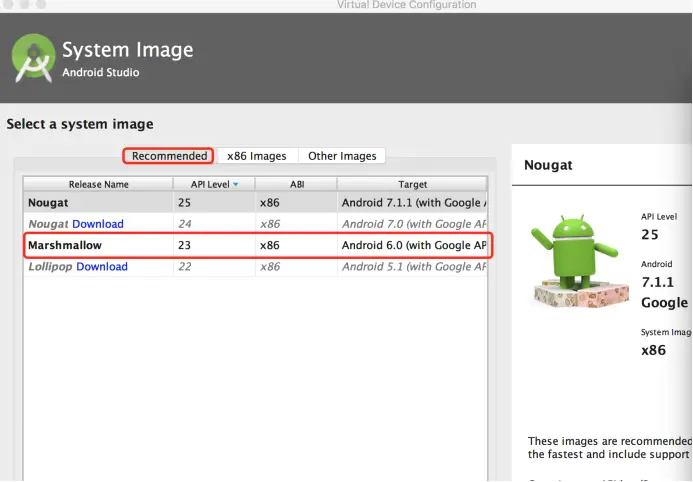Click the ABI column header
Screen dimensions: 693x482
click(297, 184)
